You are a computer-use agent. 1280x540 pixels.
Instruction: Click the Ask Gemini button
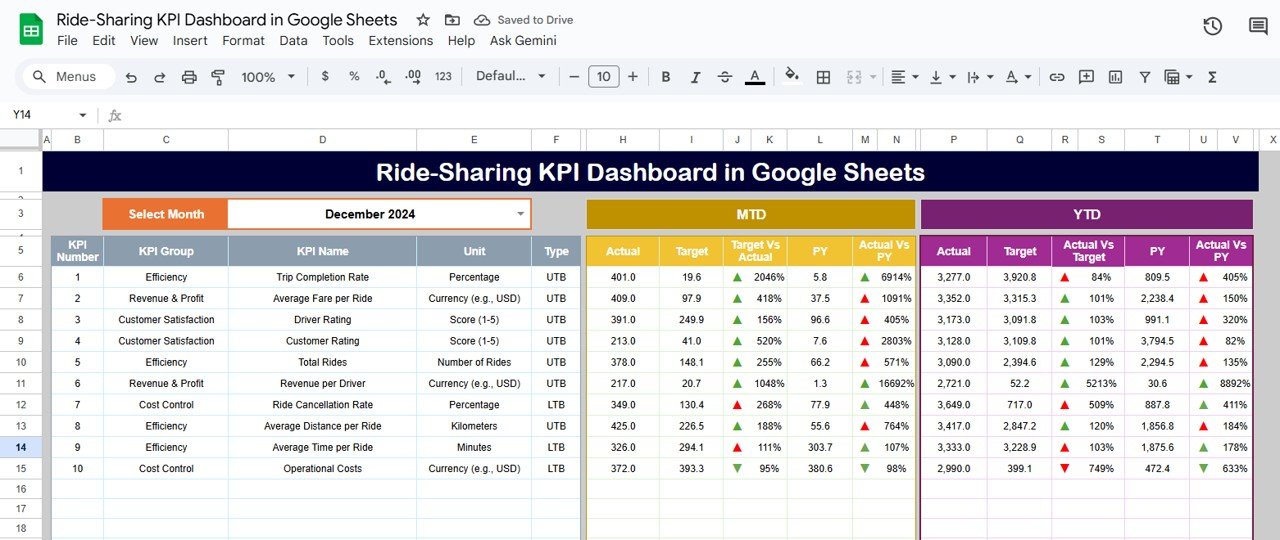coord(523,41)
